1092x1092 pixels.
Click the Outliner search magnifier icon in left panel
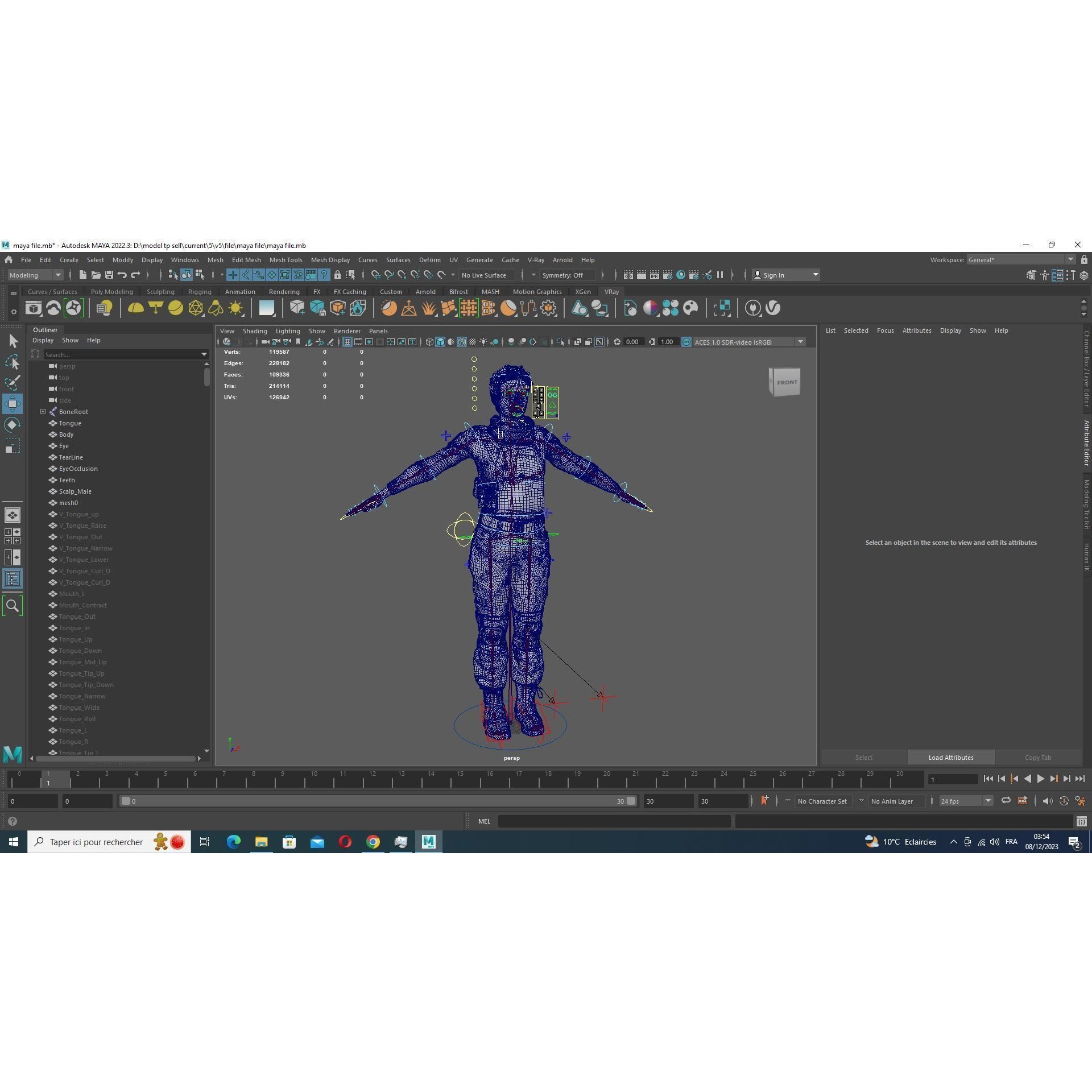coord(13,606)
